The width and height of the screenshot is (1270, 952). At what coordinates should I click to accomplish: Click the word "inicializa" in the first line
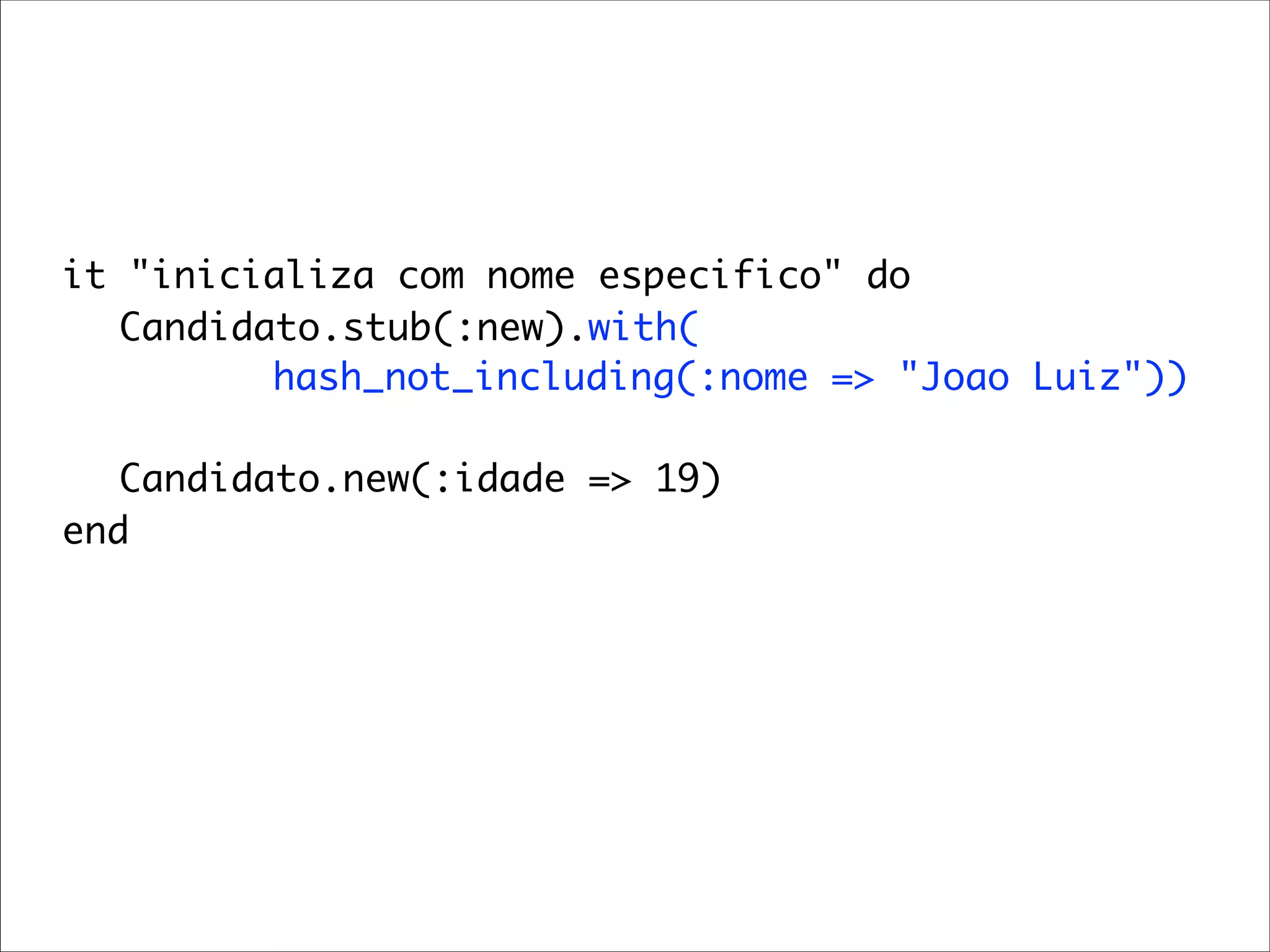coord(264,276)
